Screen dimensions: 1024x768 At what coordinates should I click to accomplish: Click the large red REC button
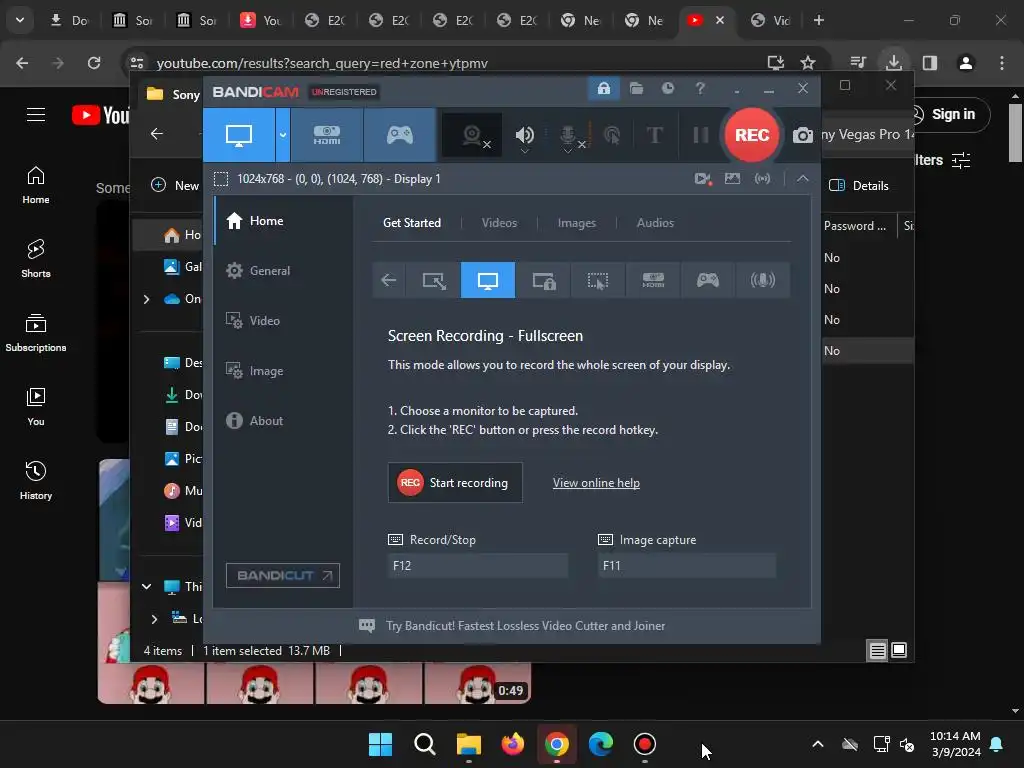pos(752,135)
